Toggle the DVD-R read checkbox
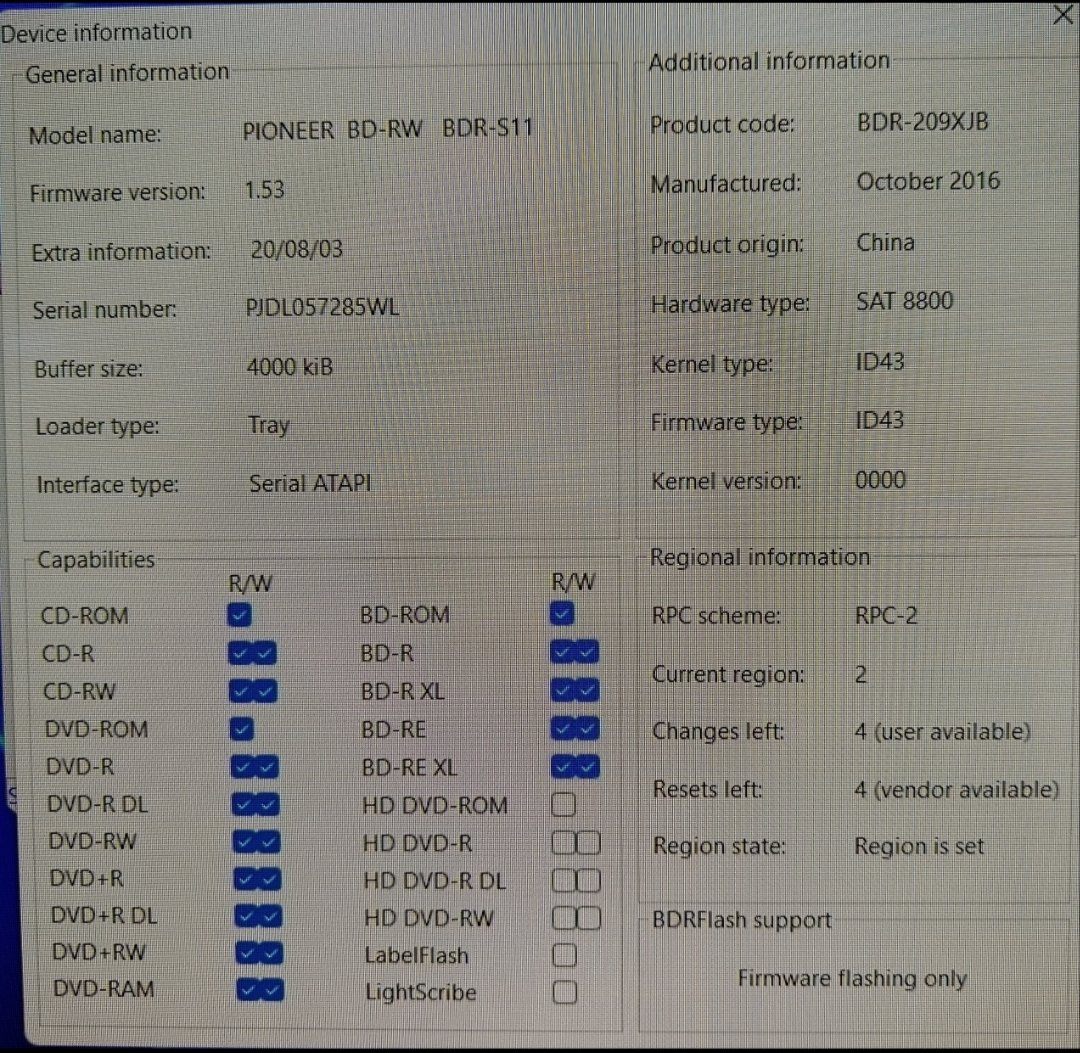 point(243,767)
